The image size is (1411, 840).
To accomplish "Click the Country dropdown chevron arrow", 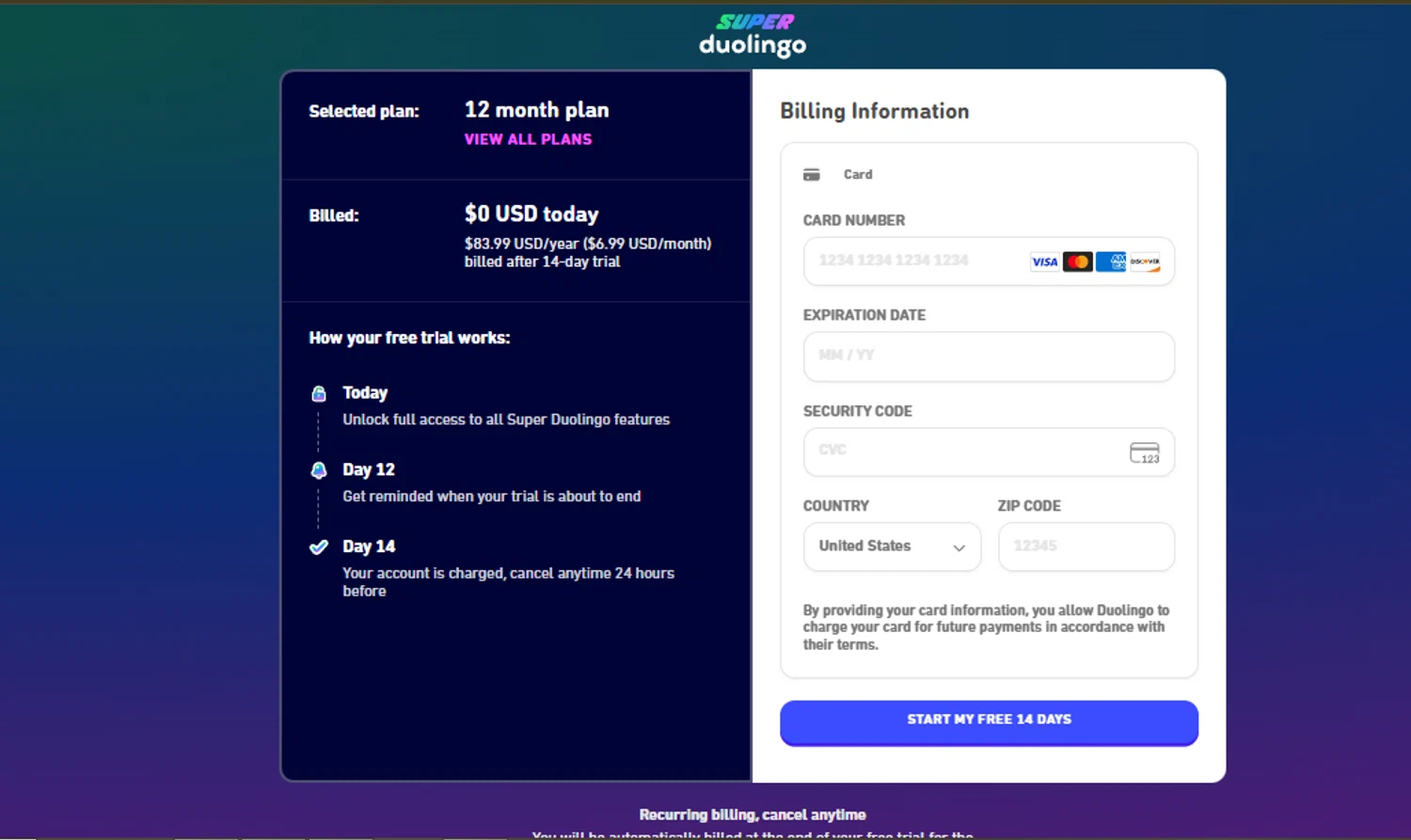I will point(959,548).
